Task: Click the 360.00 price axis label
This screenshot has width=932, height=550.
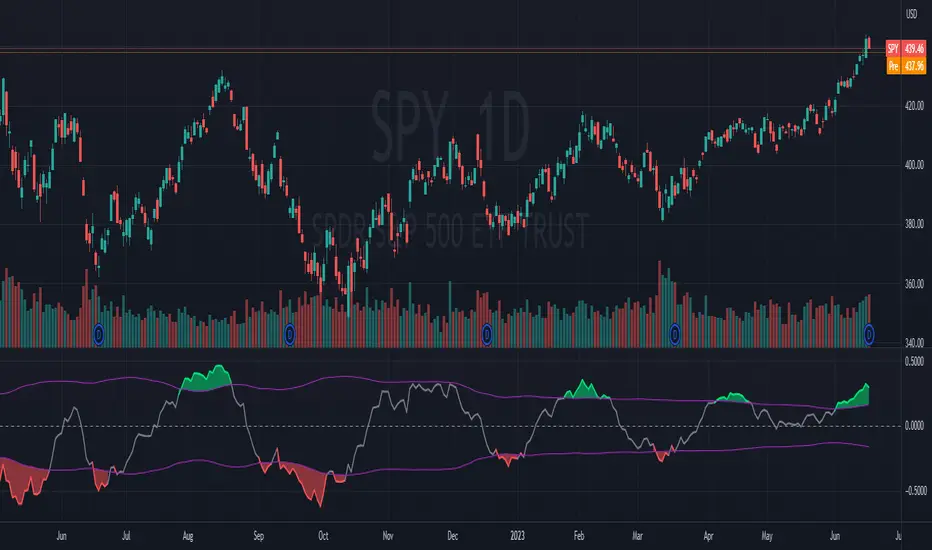Action: [x=914, y=284]
